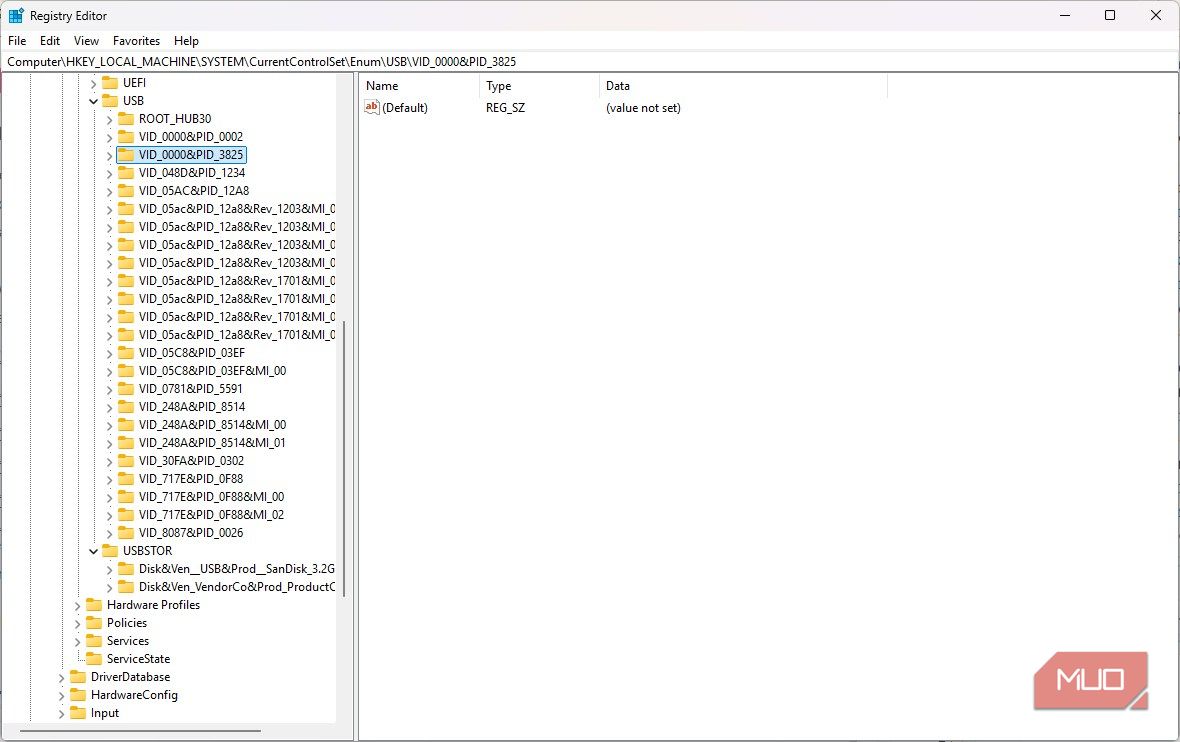The height and width of the screenshot is (742, 1180).
Task: Click folder icon of VID_048D&PID_1234 key
Action: coord(126,173)
